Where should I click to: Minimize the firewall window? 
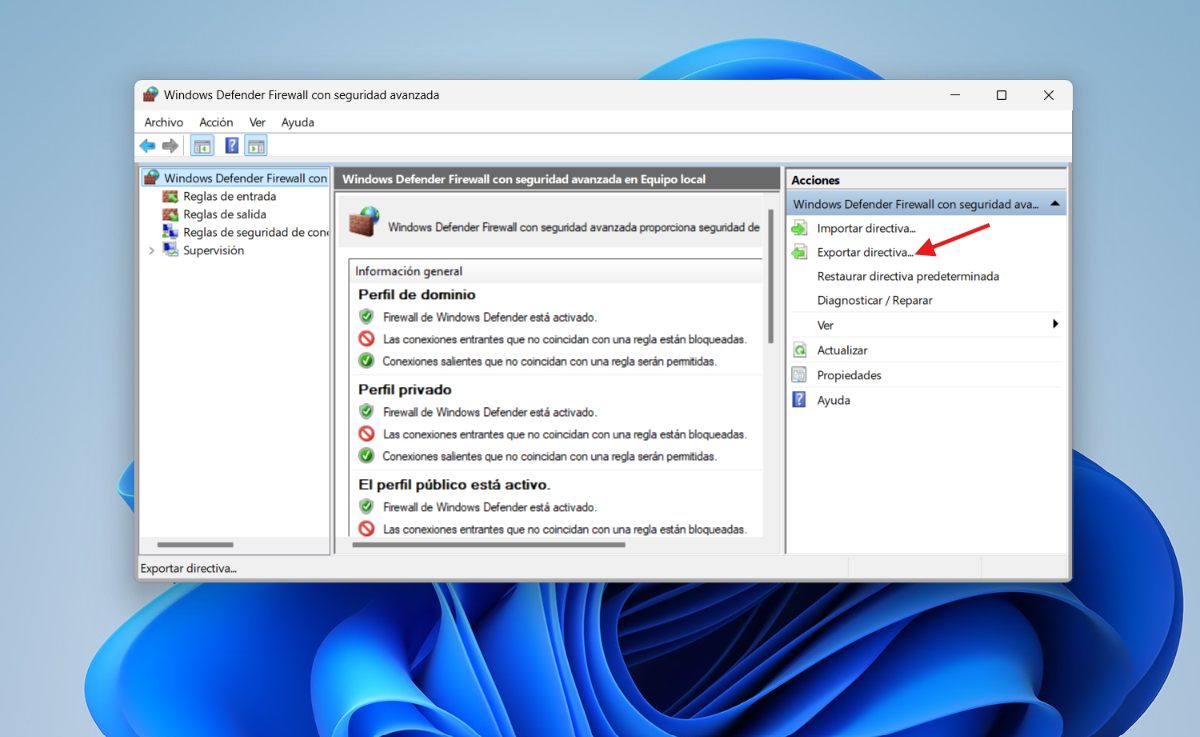(954, 95)
